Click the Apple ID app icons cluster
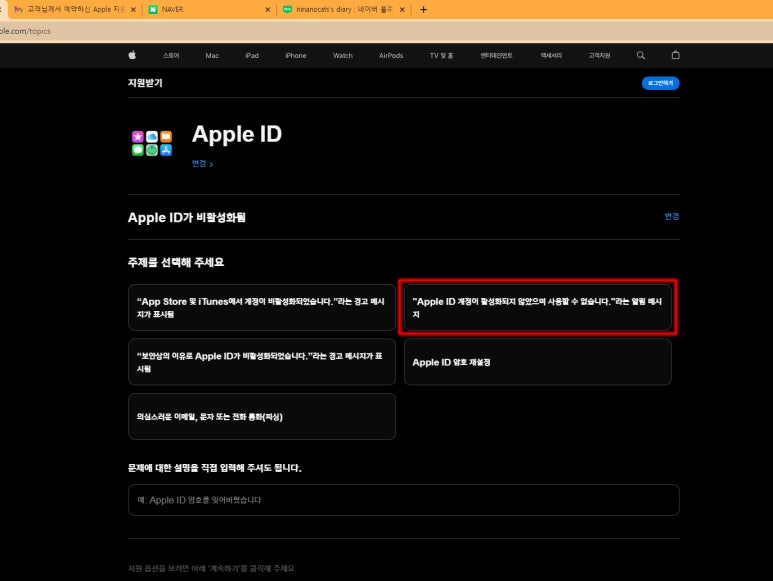The image size is (773, 581). click(152, 143)
